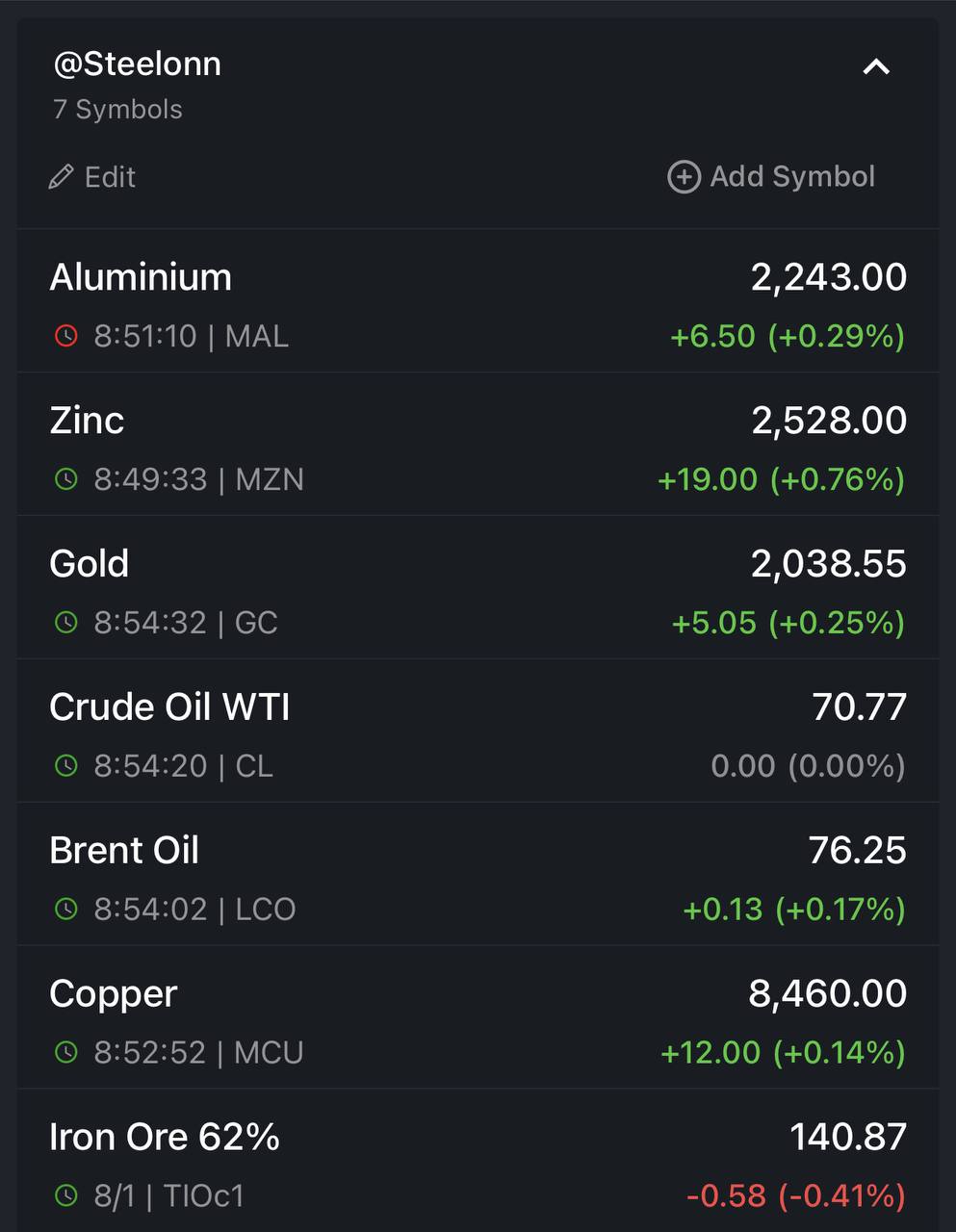This screenshot has width=956, height=1232.
Task: Open the Crude Oil WTI entry
Action: [x=478, y=731]
